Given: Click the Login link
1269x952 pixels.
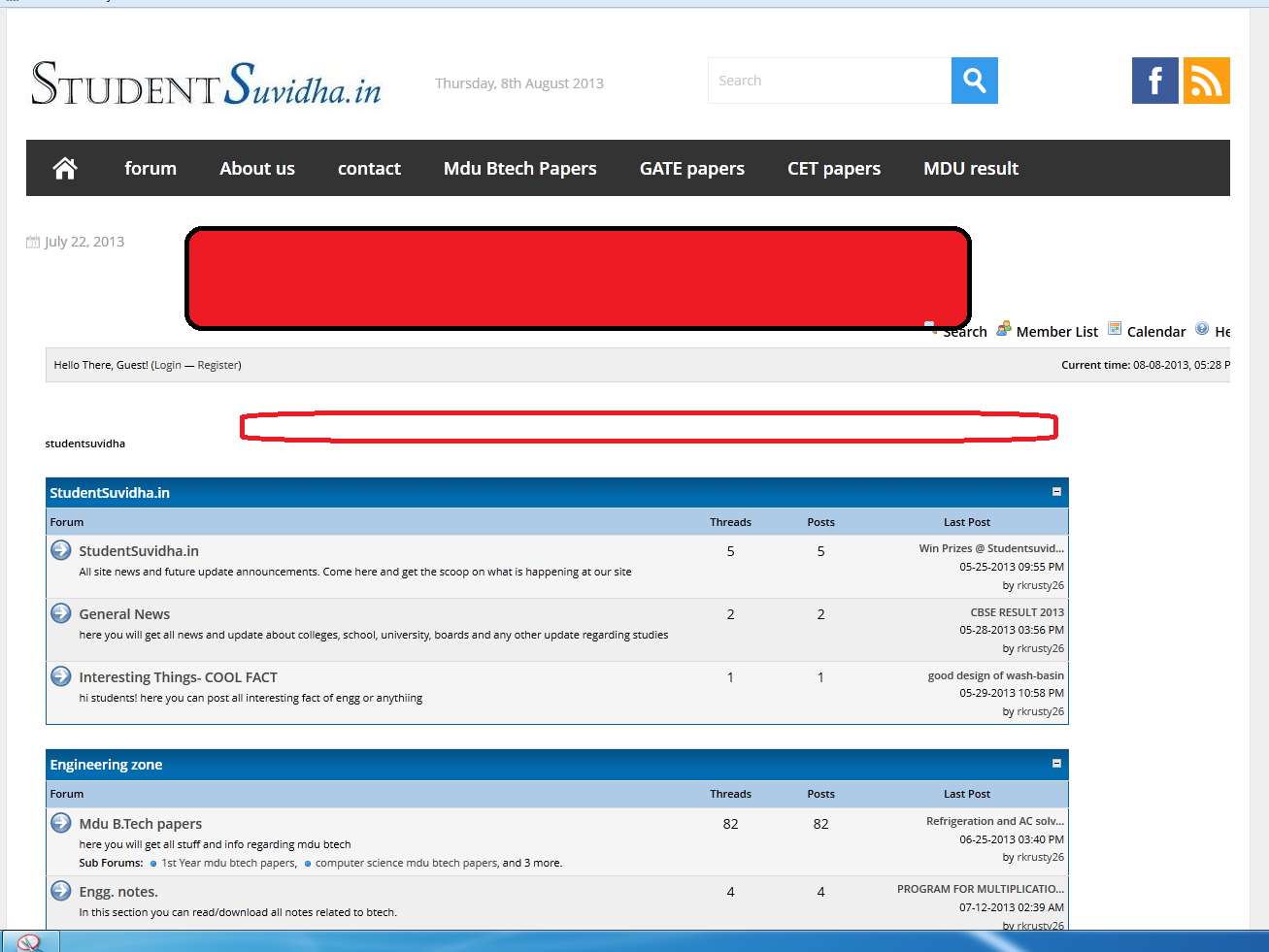Looking at the screenshot, I should click(x=168, y=366).
